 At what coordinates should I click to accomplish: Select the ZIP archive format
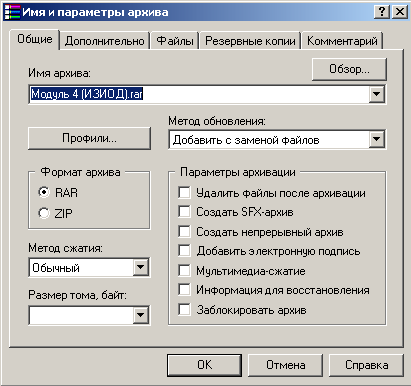pyautogui.click(x=44, y=213)
